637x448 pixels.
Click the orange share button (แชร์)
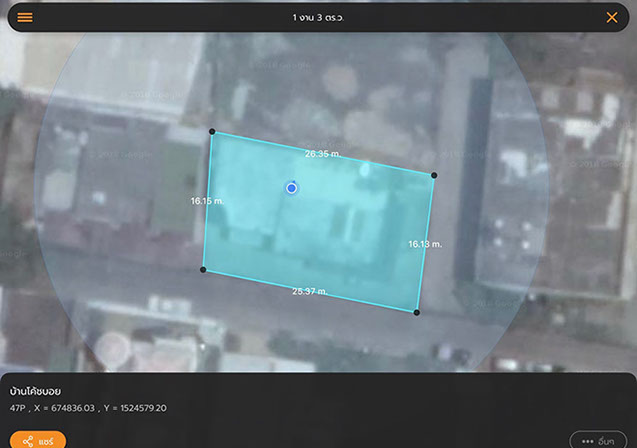coord(38,440)
